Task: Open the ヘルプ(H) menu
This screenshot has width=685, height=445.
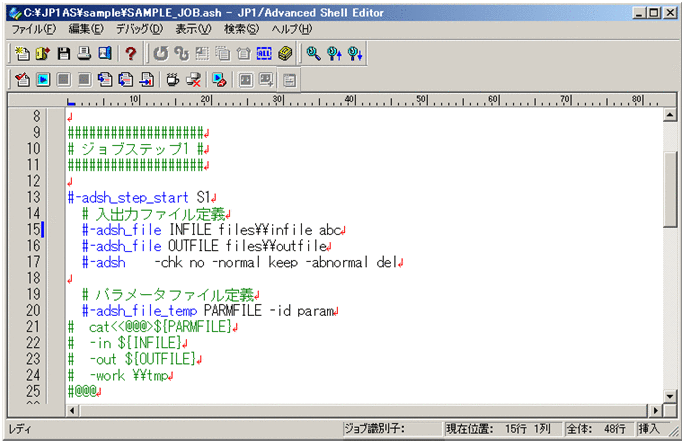Action: pyautogui.click(x=292, y=29)
